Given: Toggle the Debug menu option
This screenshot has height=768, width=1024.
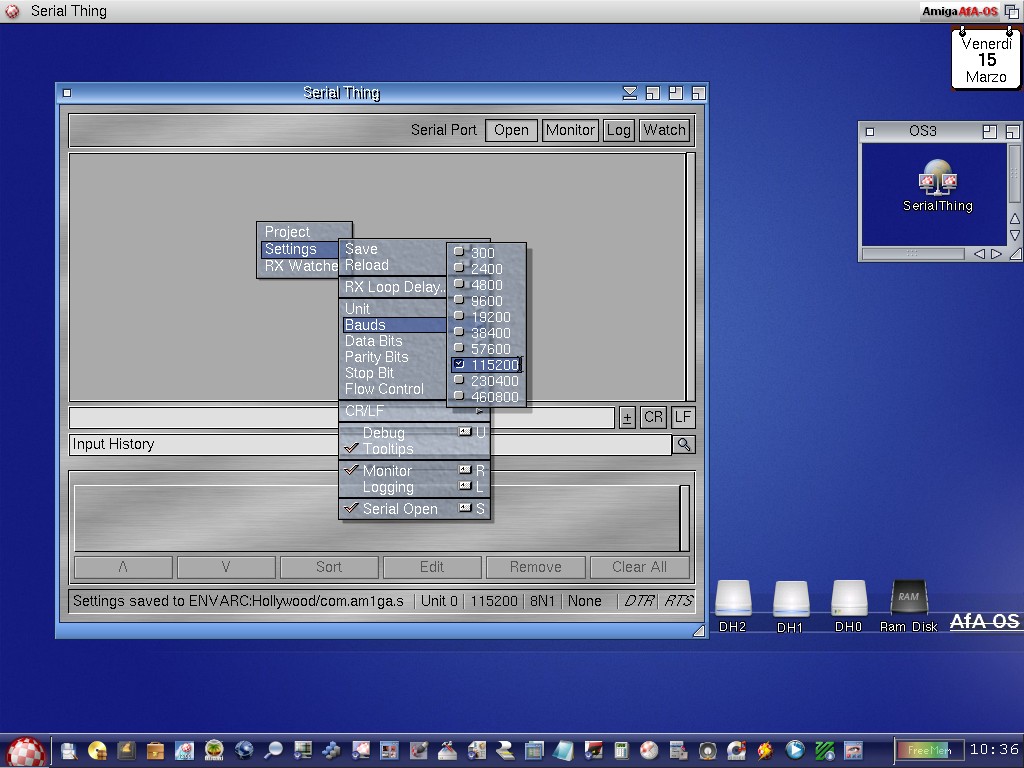Looking at the screenshot, I should (x=383, y=433).
